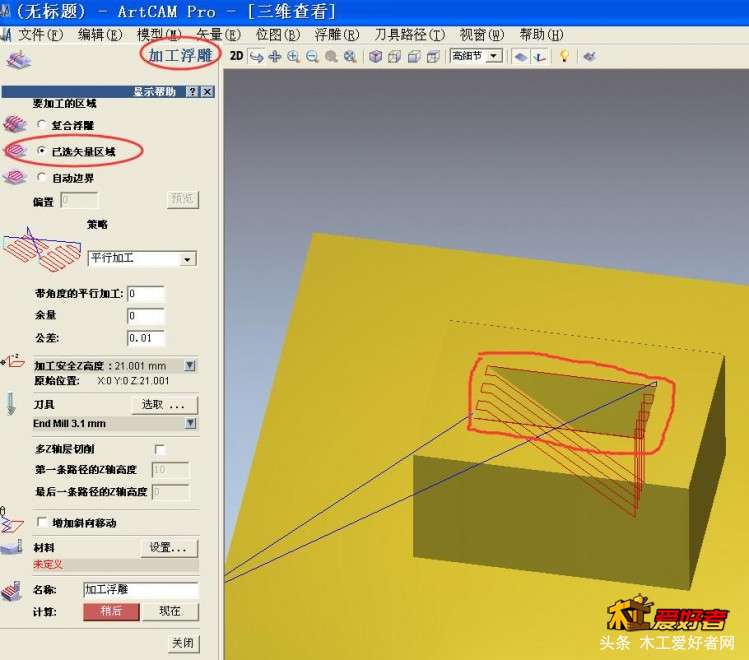Open the 文件(F) menu
Screen dimensions: 749x660
click(41, 35)
